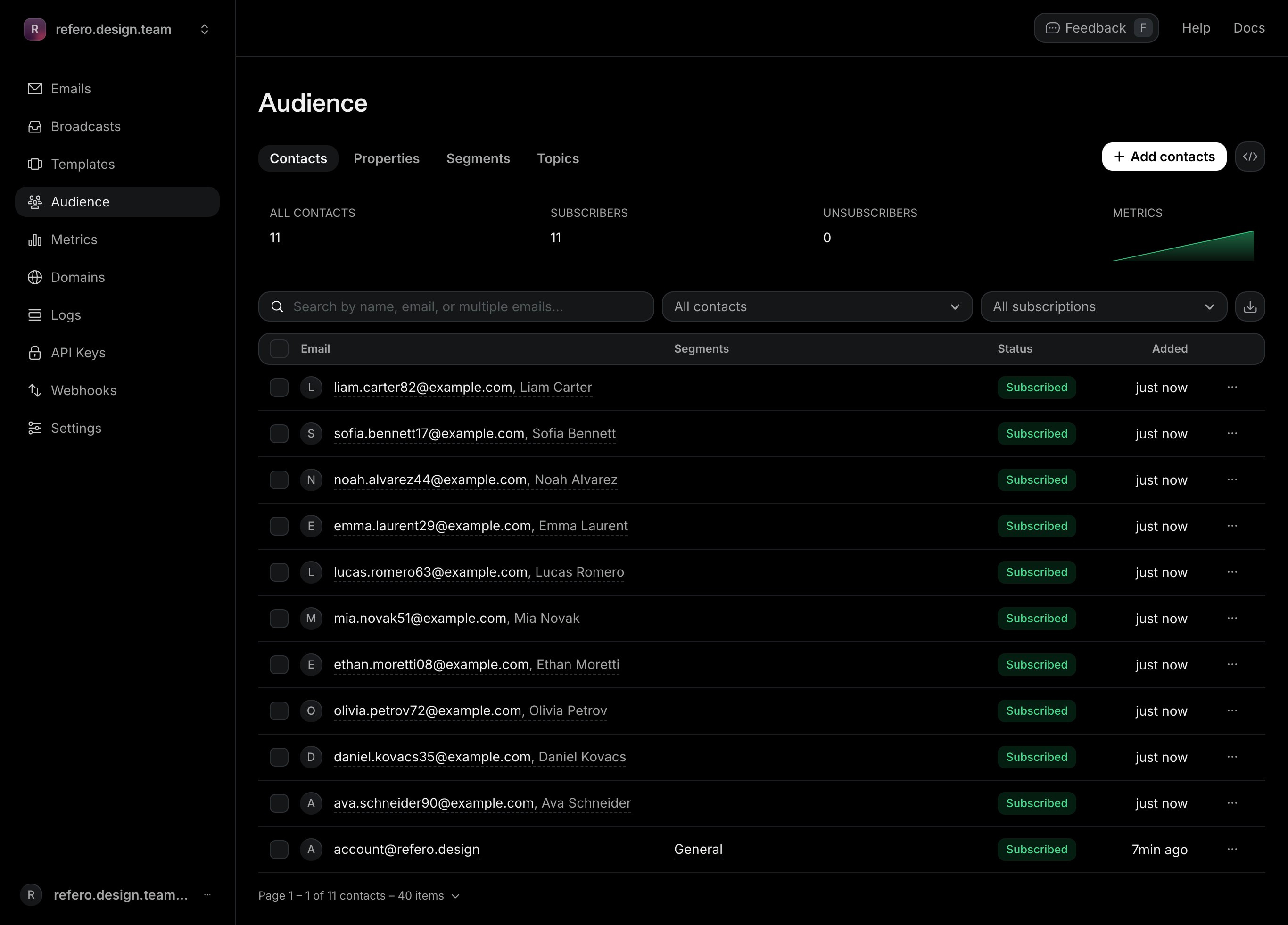Click the Logs list icon

pyautogui.click(x=34, y=314)
